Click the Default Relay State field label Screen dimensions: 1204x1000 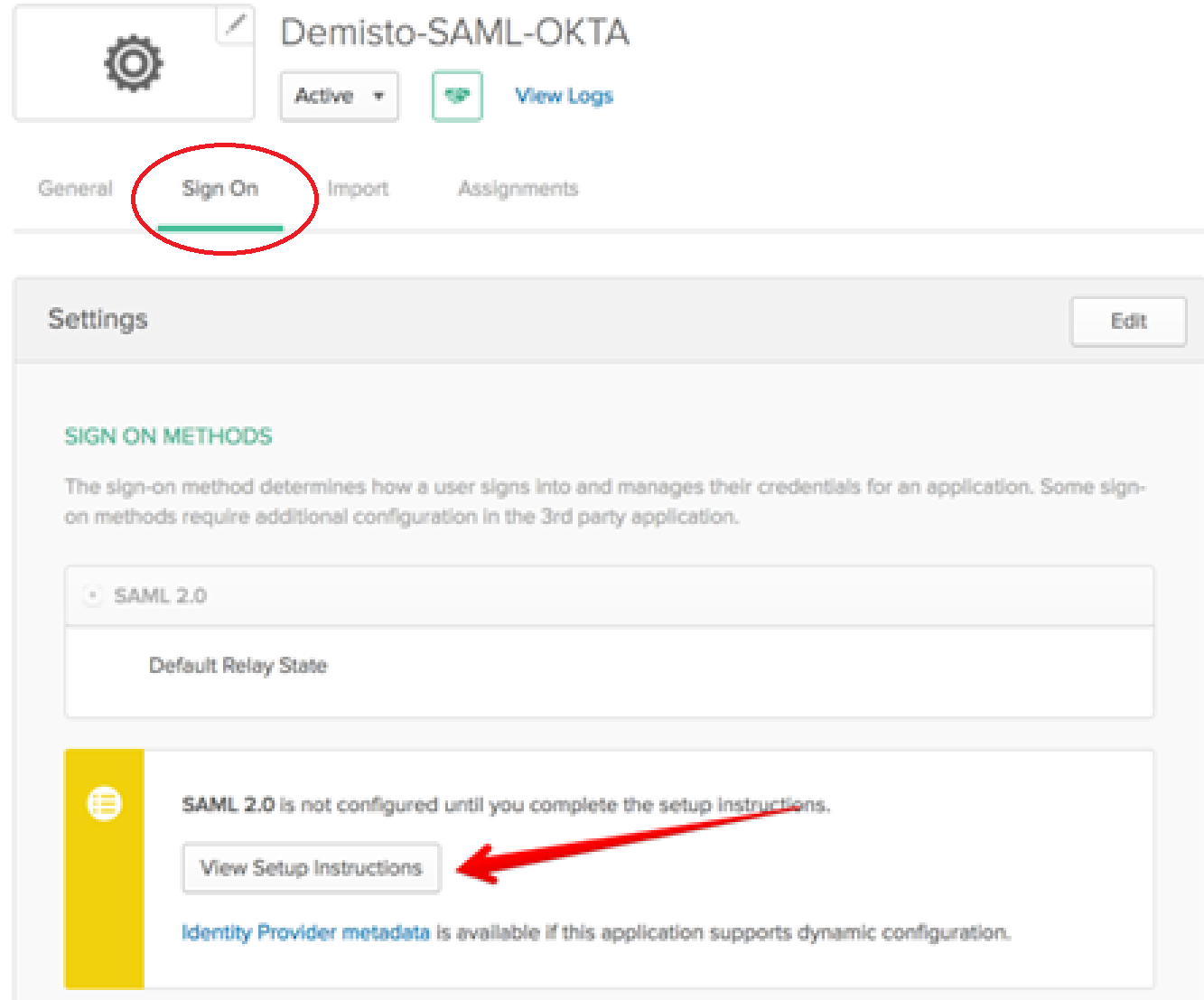[x=238, y=666]
